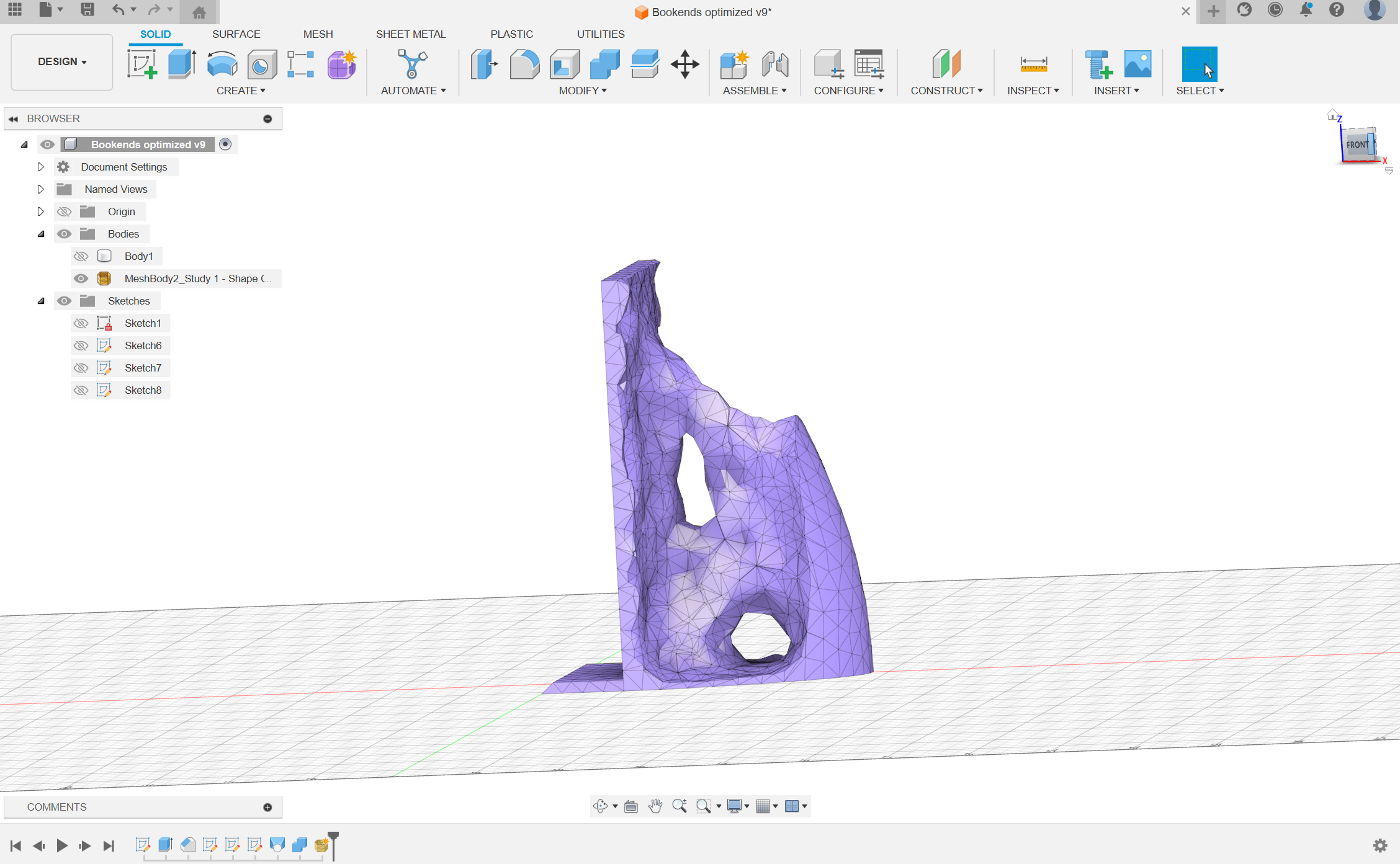1400x864 pixels.
Task: Toggle visibility of Body1
Action: 81,256
